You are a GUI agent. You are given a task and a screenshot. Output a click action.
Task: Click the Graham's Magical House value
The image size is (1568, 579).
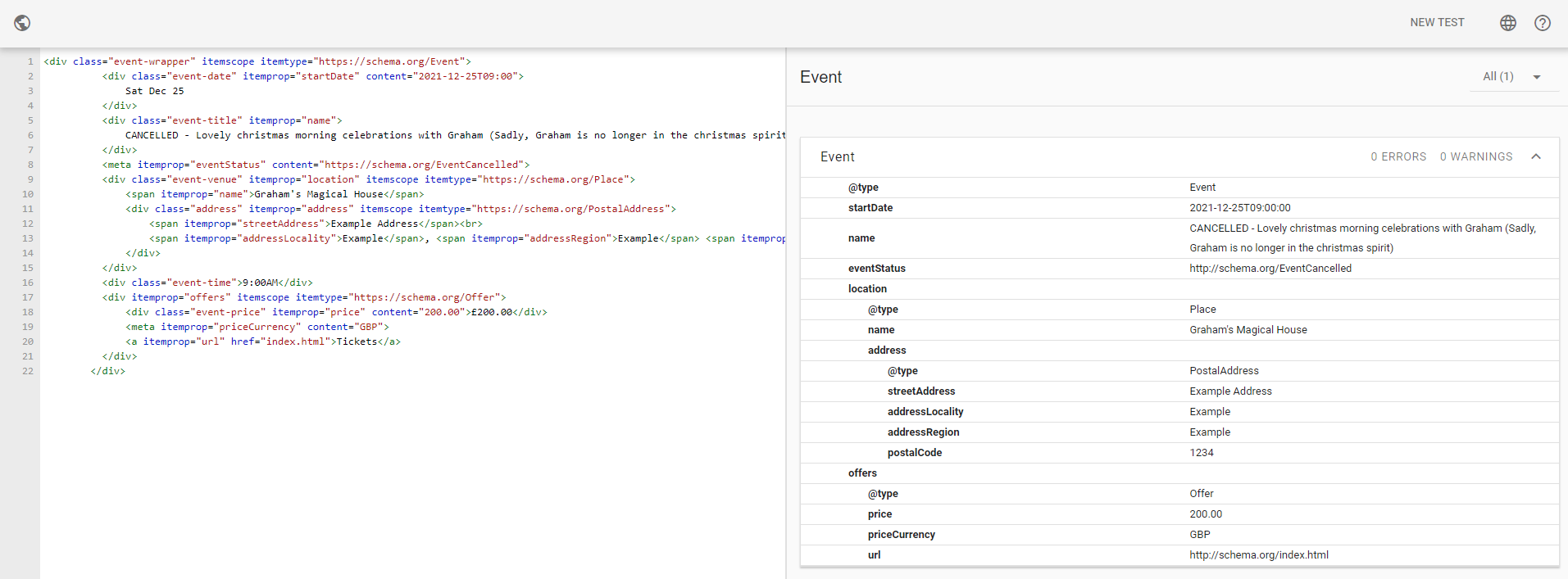1248,330
